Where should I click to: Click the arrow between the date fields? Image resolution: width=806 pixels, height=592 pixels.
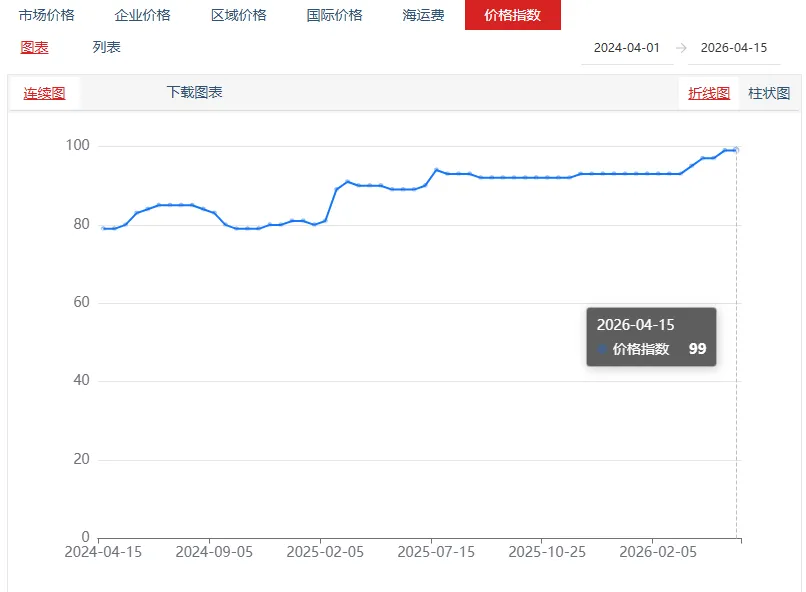click(x=681, y=48)
